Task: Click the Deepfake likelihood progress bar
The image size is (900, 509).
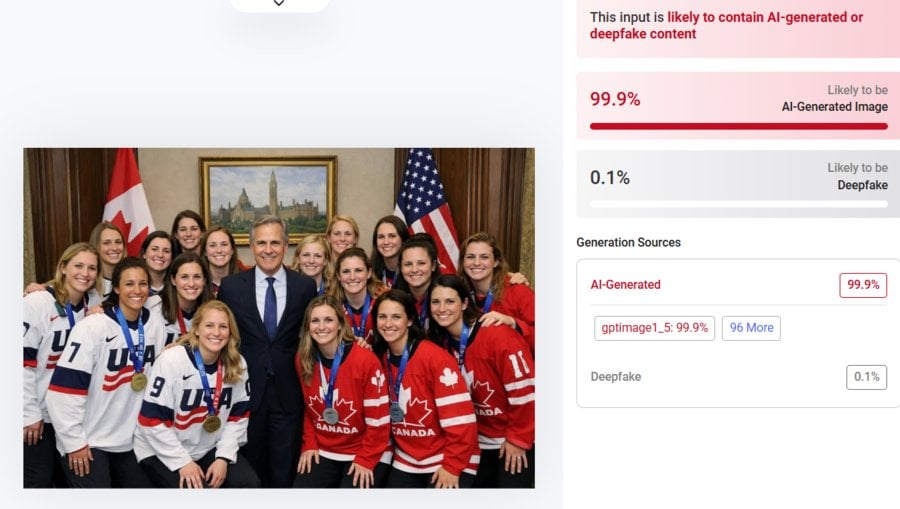Action: (738, 204)
